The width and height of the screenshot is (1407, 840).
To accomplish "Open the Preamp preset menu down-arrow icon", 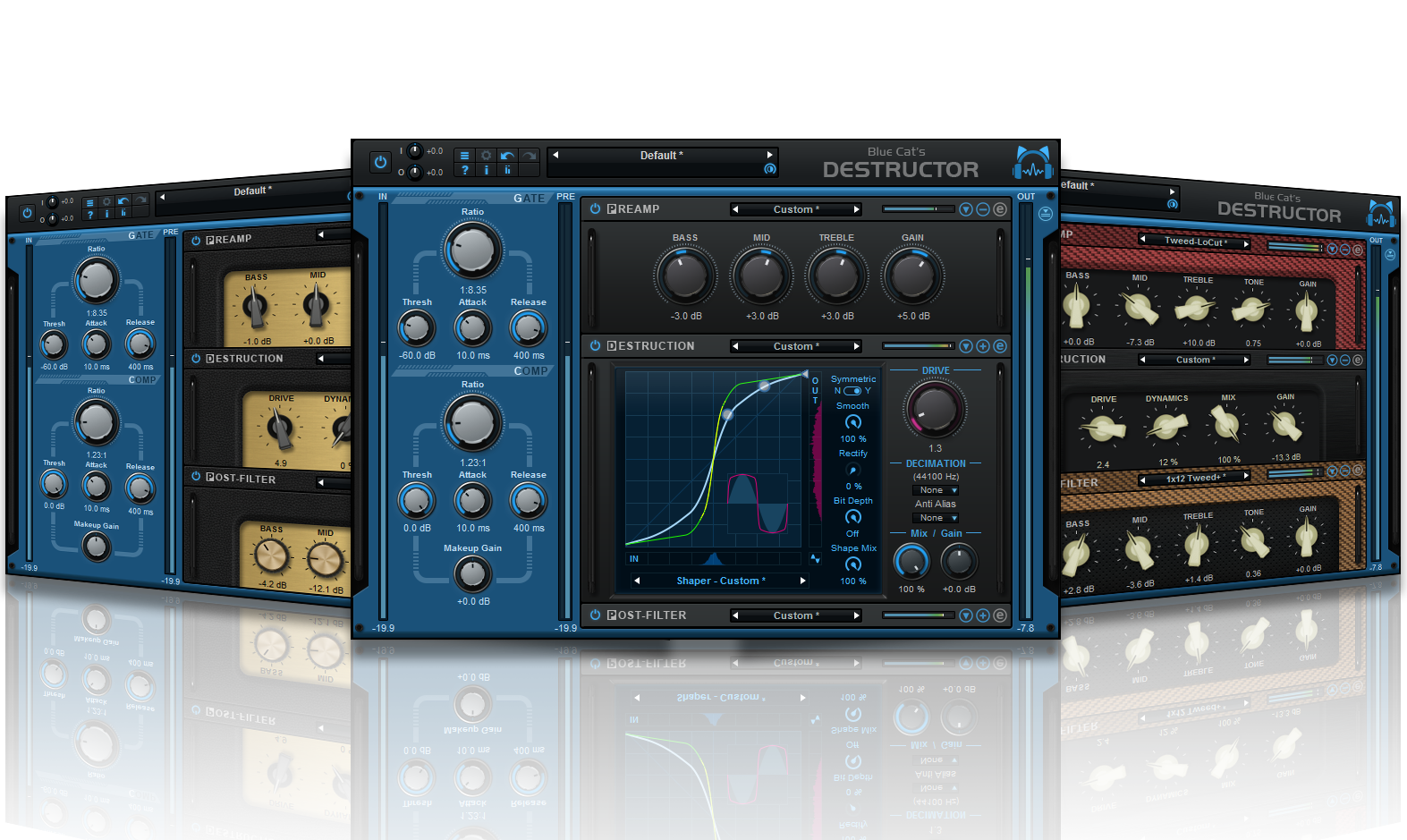I will 966,209.
